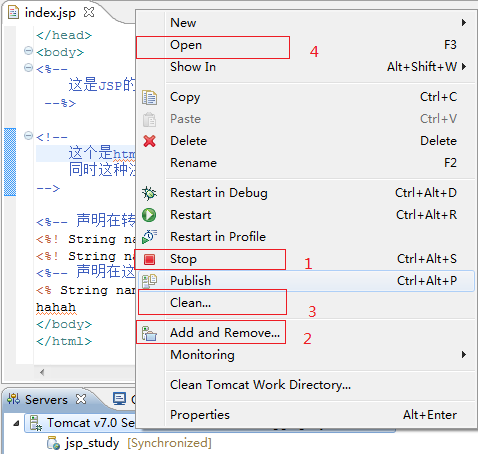
Task: Select Restart in Debug
Action: [x=306, y=193]
